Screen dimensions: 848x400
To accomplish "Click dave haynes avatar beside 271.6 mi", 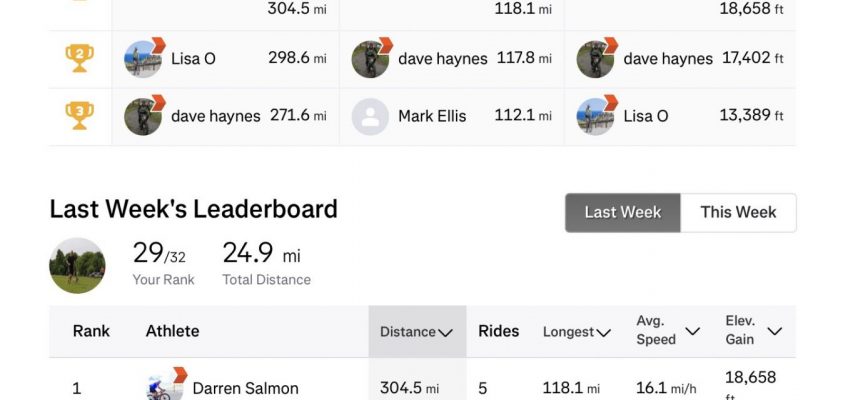I will (143, 116).
